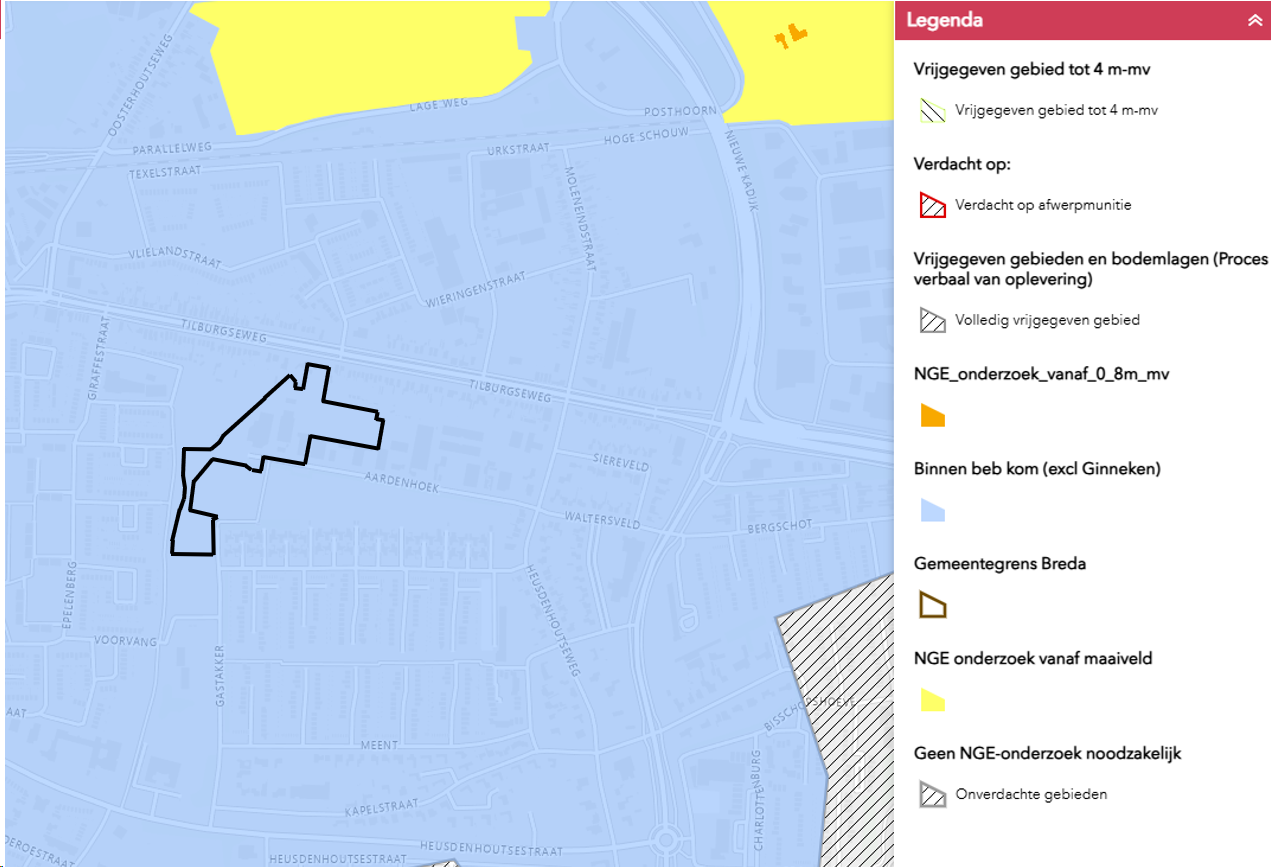Click the Legenda header title

(x=944, y=20)
